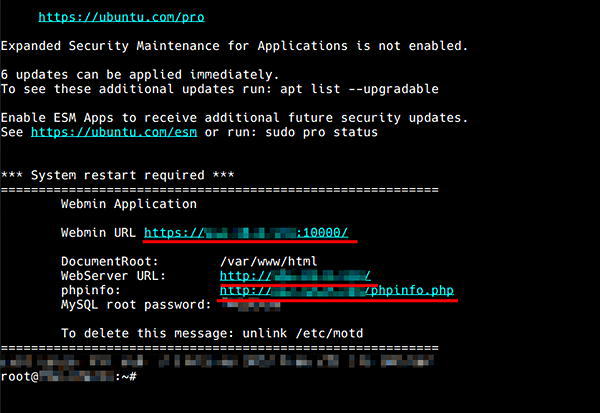600x413 pixels.
Task: Click '6 updates can be applied immediately.' line
Action: pos(140,75)
